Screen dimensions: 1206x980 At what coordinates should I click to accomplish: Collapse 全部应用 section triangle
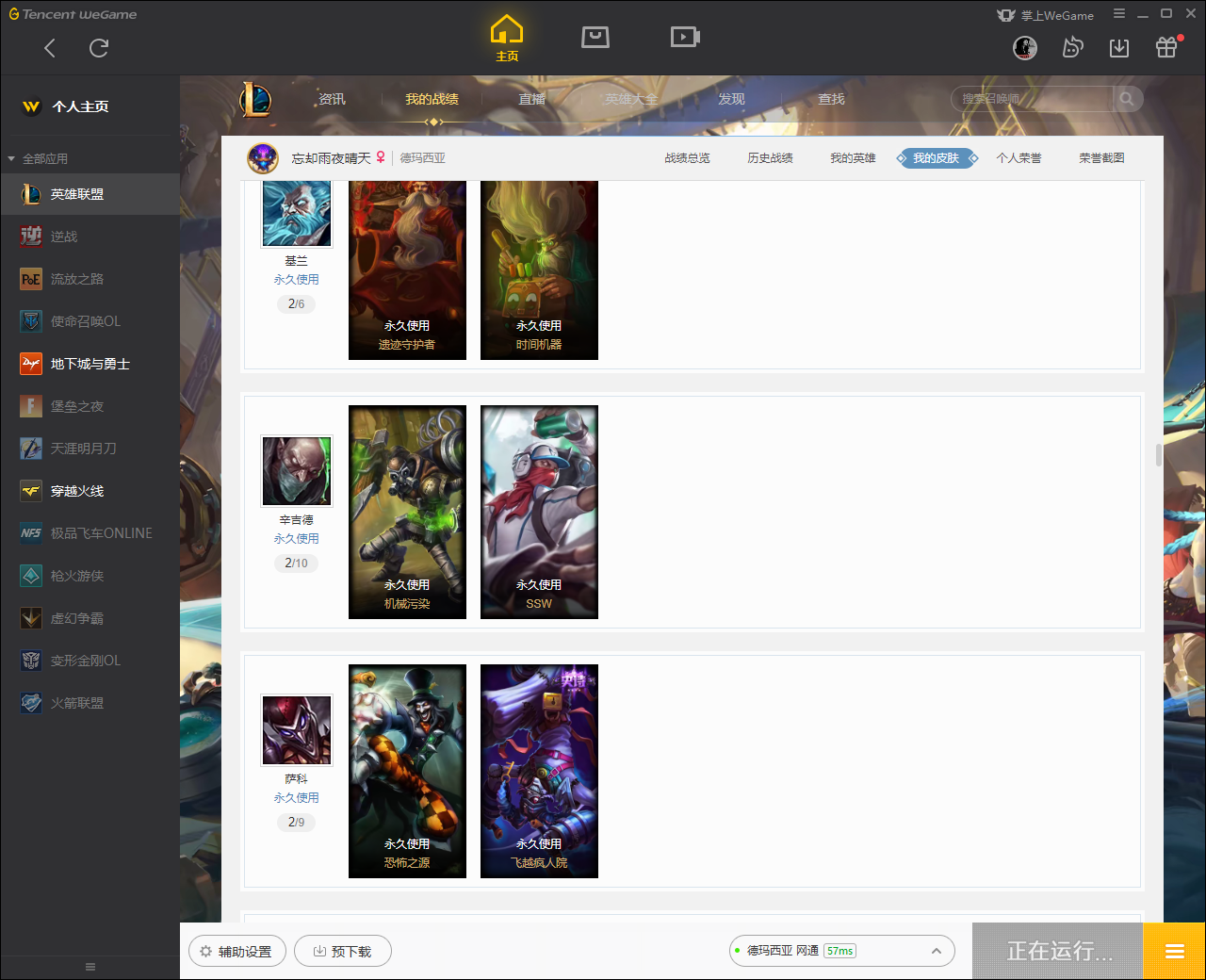click(11, 158)
